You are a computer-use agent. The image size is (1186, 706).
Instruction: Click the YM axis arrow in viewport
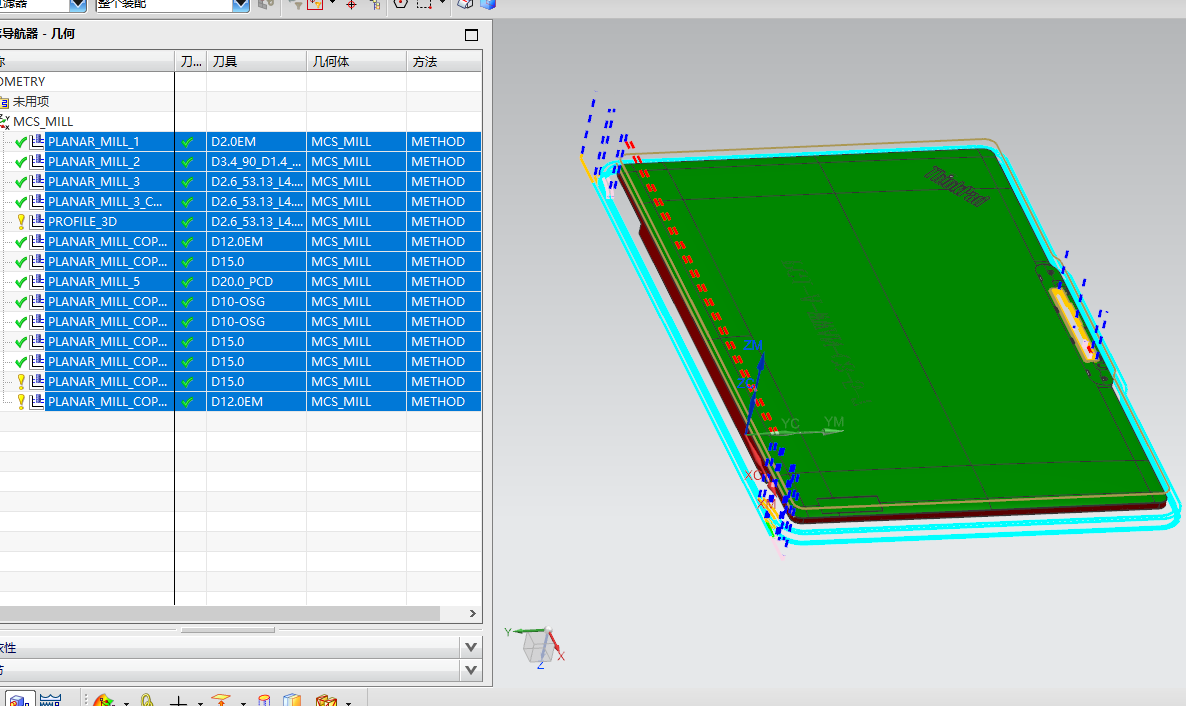point(832,430)
